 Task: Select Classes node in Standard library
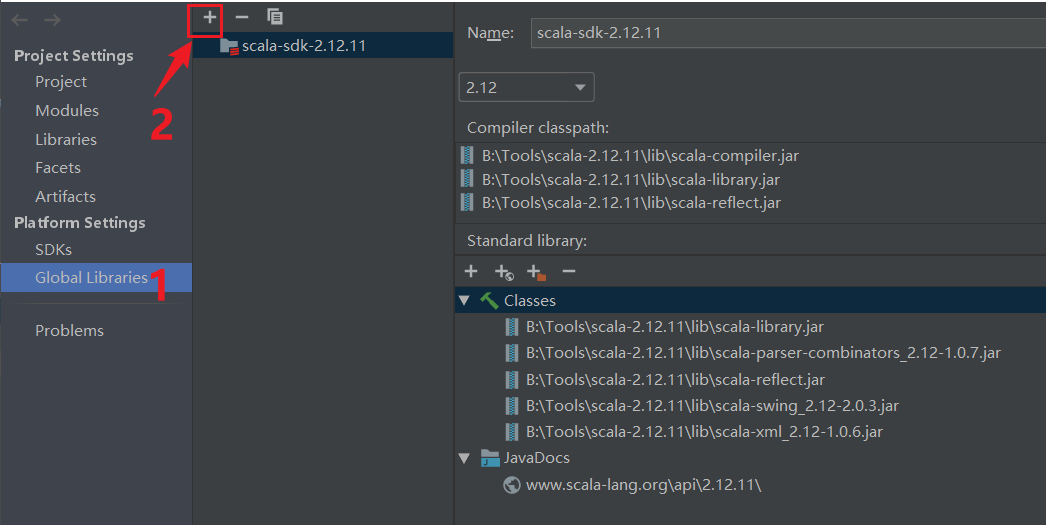click(x=750, y=301)
